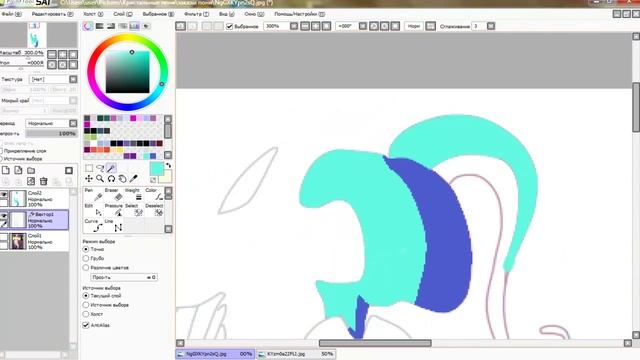The width and height of the screenshot is (640, 360).
Task: Toggle the AntiAlias checkbox
Action: click(x=86, y=325)
